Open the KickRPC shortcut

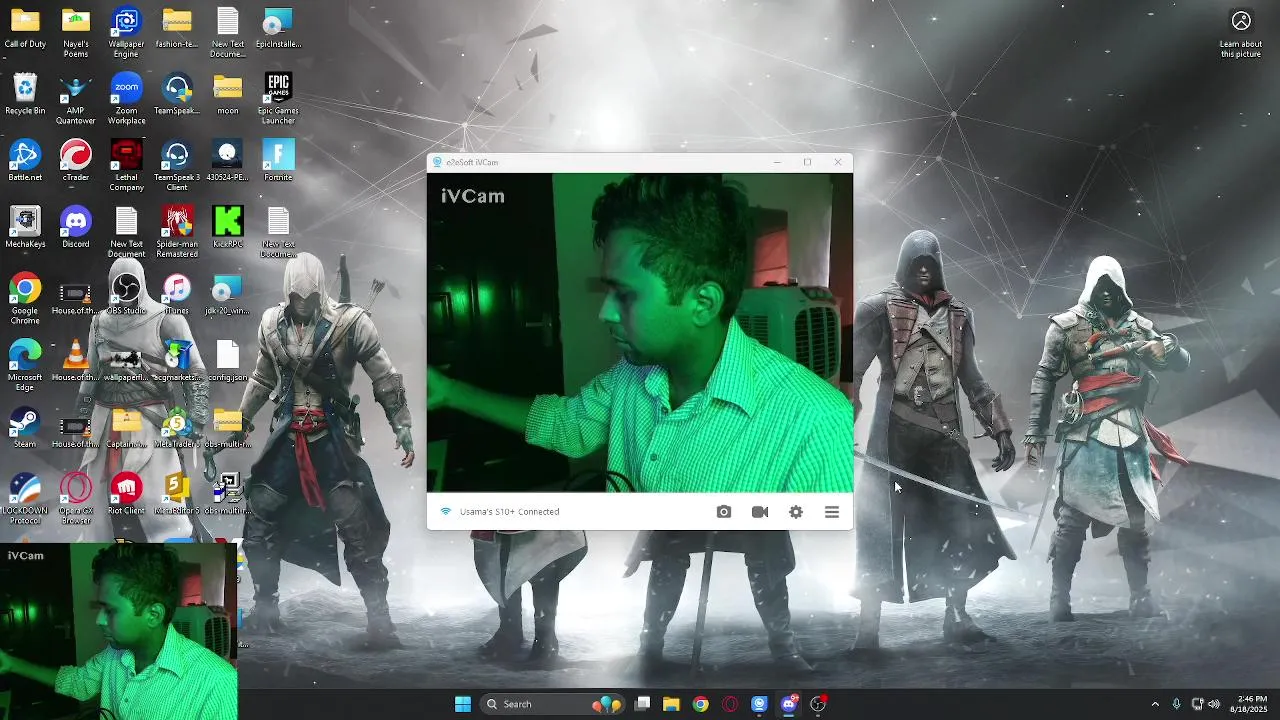click(228, 228)
